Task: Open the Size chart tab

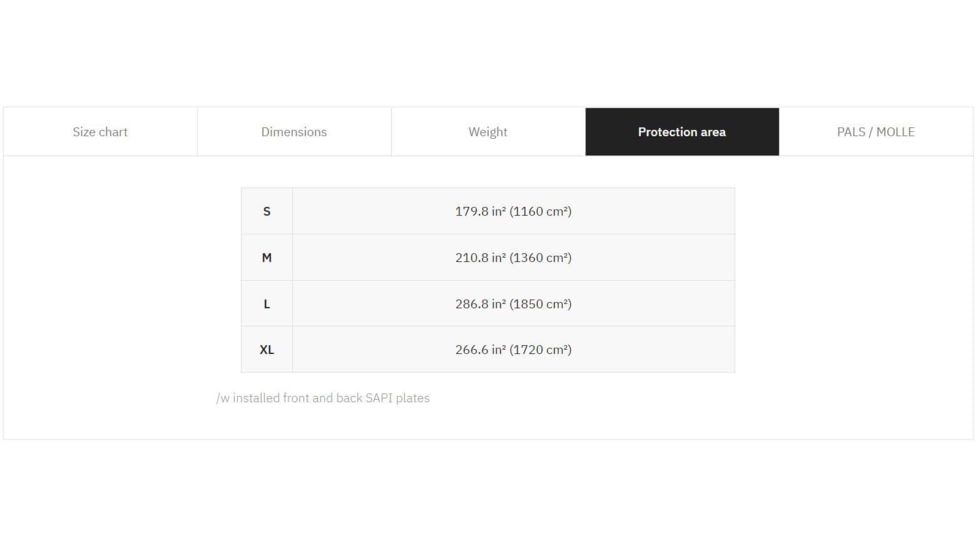Action: tap(100, 132)
